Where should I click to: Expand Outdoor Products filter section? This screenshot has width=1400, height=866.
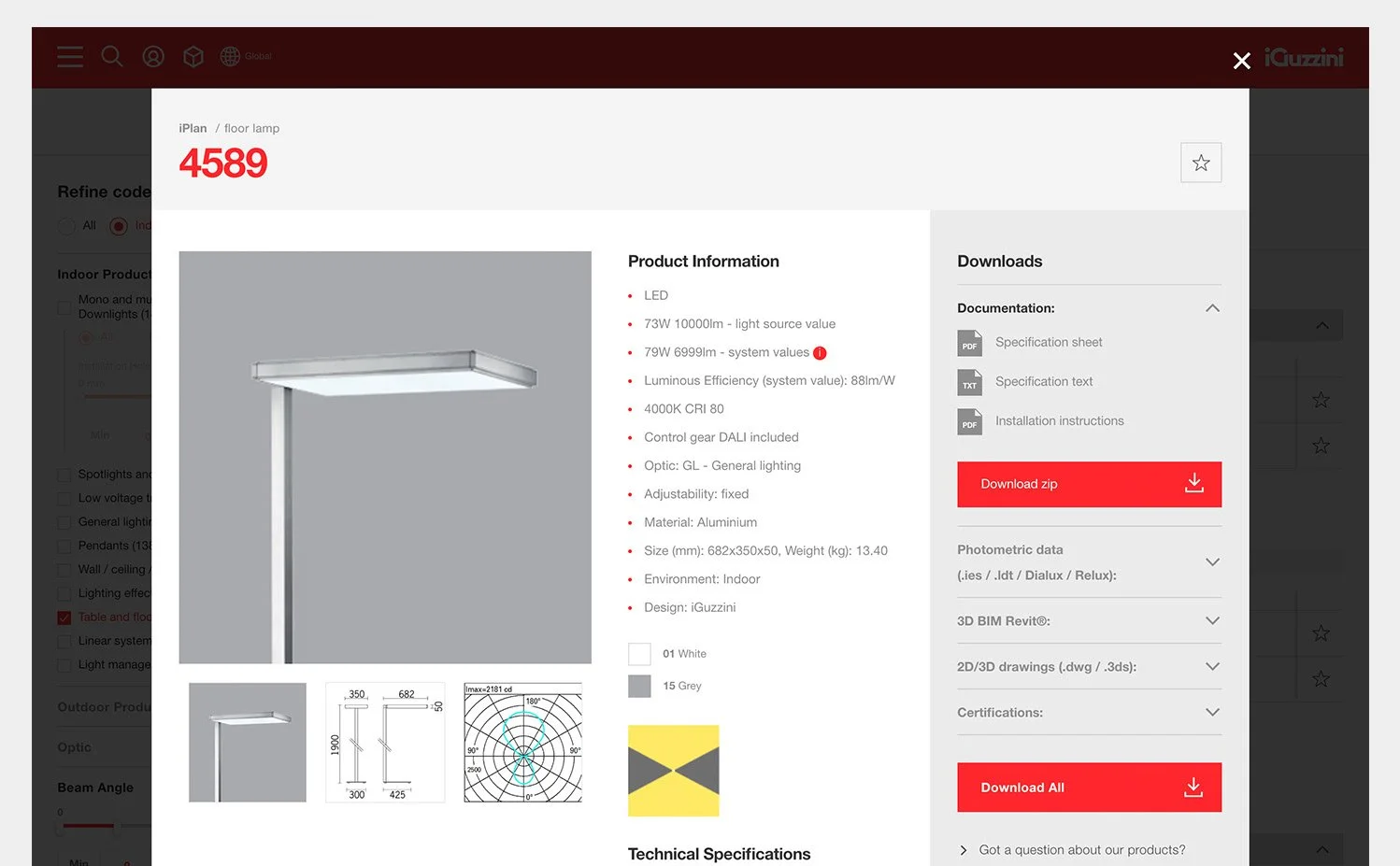pos(104,707)
